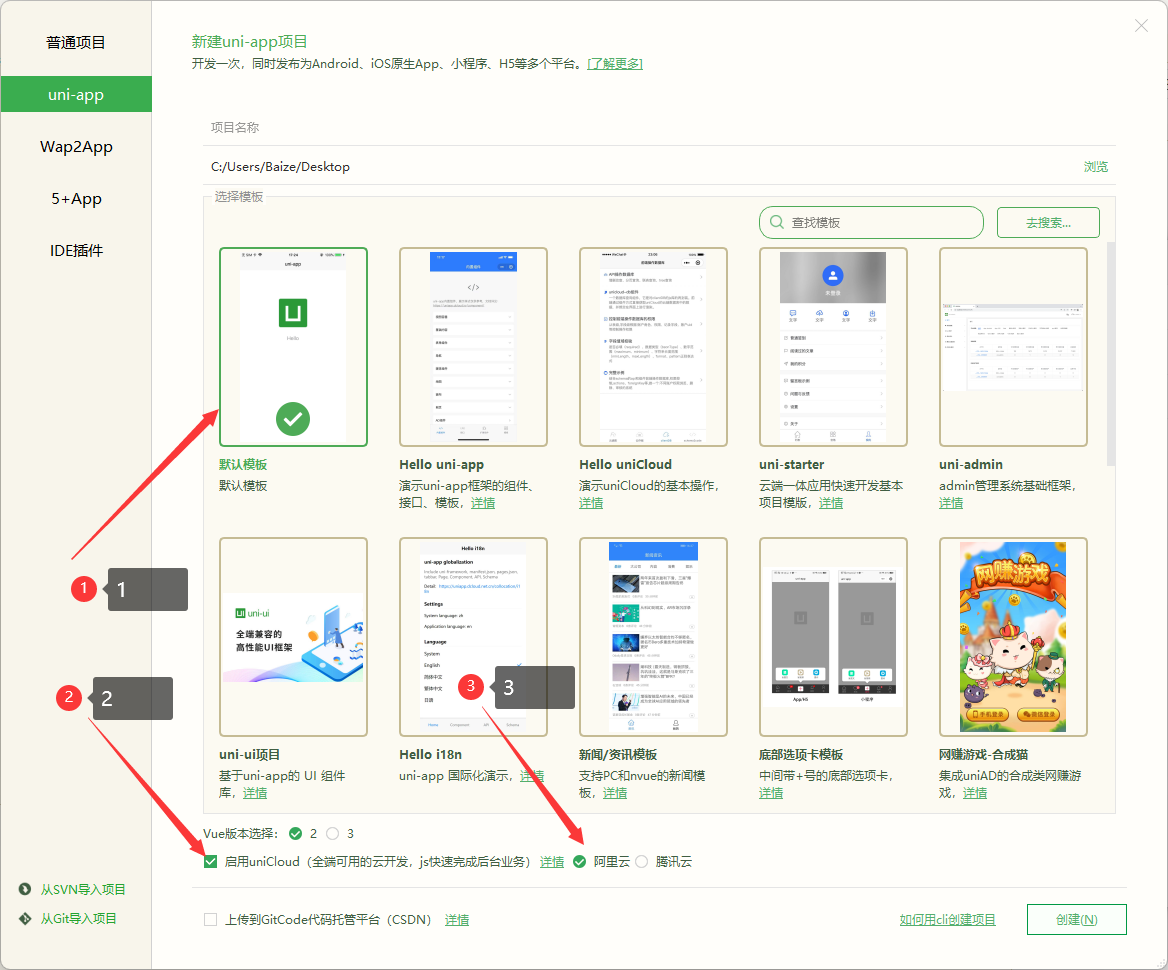Select the 网赚游戏-合成猫 template thumbnail
The width and height of the screenshot is (1168, 970).
1013,637
